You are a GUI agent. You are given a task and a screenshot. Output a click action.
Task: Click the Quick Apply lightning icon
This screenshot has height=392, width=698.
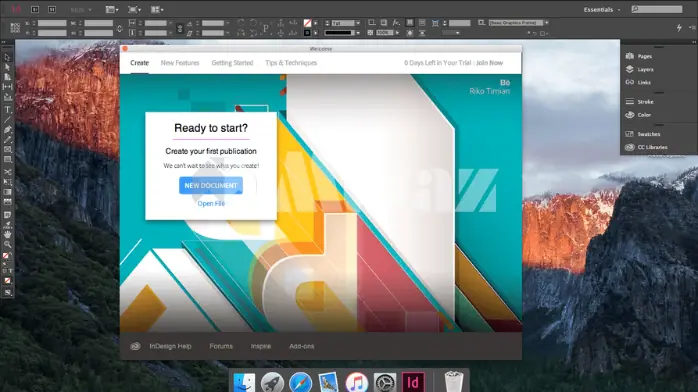pos(679,28)
